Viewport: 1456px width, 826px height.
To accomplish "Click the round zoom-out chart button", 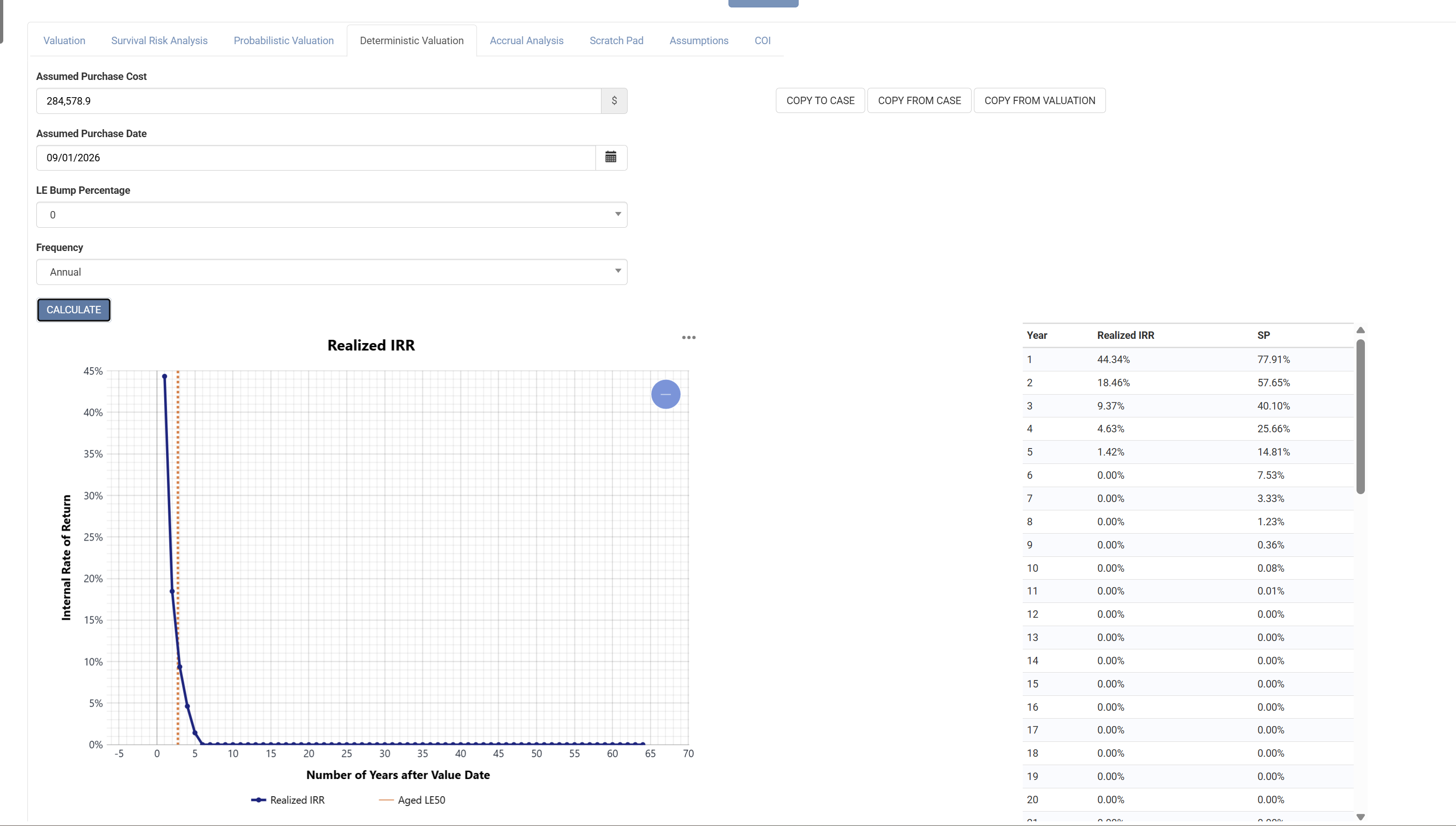I will (665, 394).
